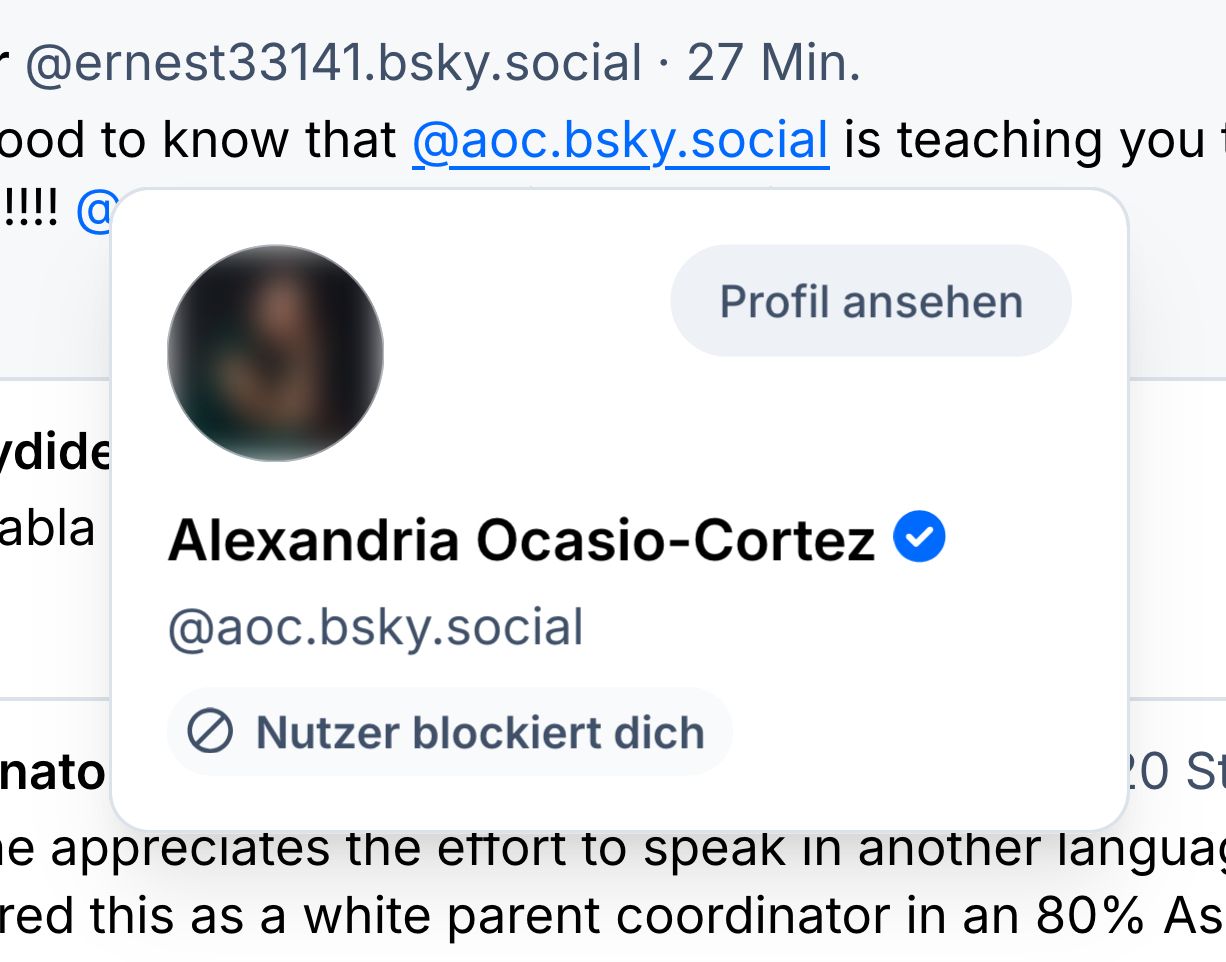The width and height of the screenshot is (1226, 962).
Task: Click the "!!!!" exclamation text in the top post
Action: point(32,211)
